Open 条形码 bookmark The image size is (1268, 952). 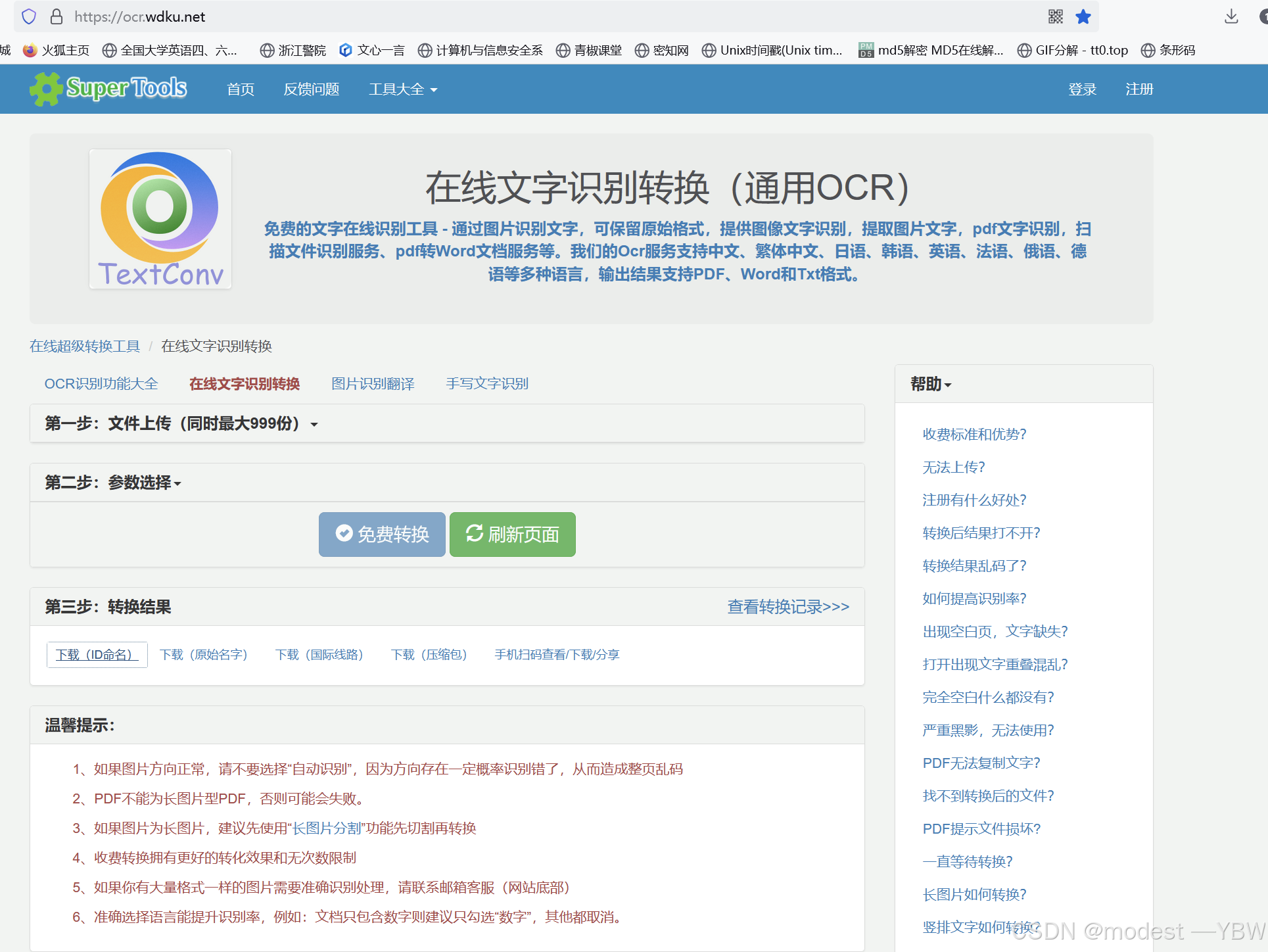pos(1168,51)
